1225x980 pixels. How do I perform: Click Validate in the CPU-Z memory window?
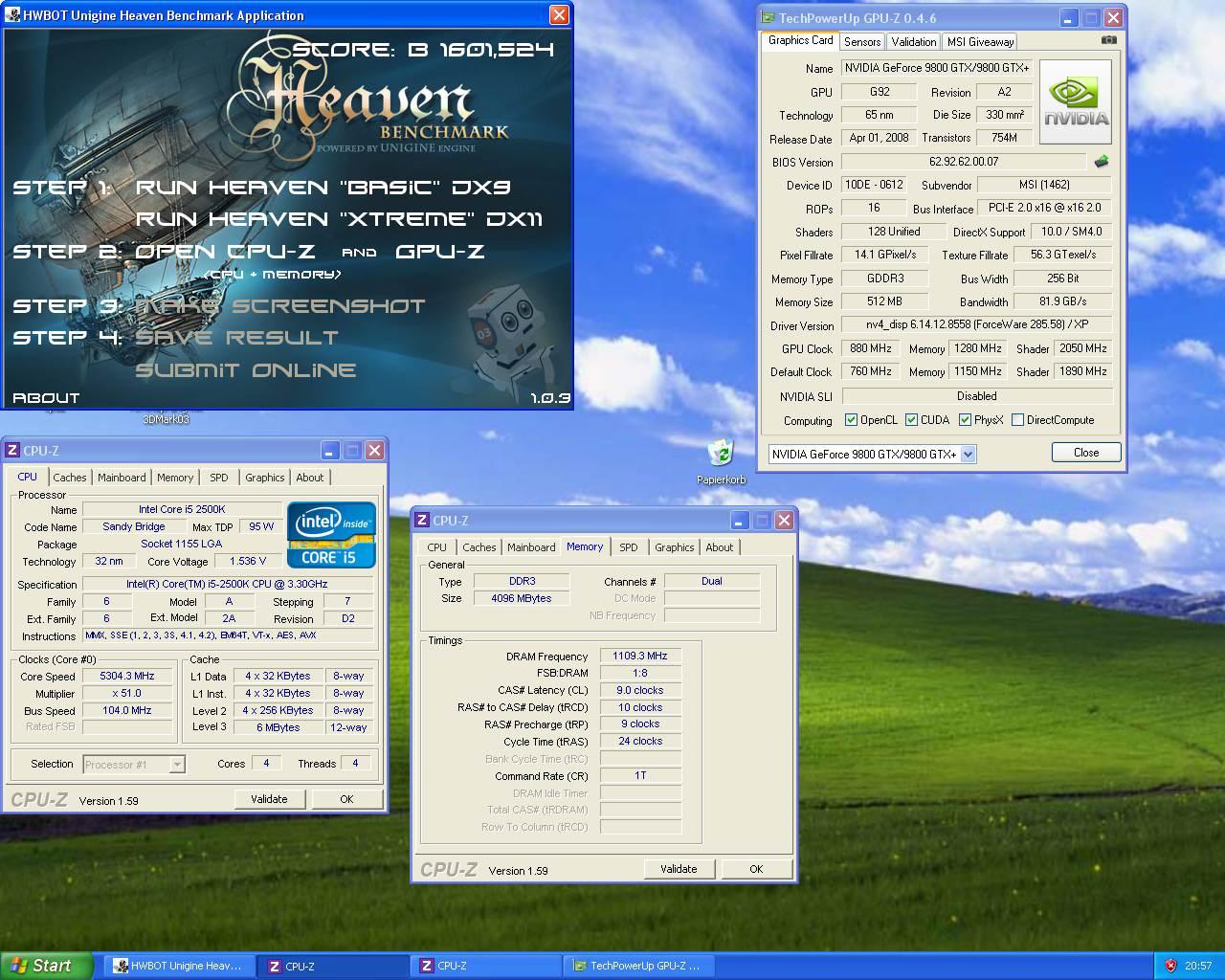679,869
